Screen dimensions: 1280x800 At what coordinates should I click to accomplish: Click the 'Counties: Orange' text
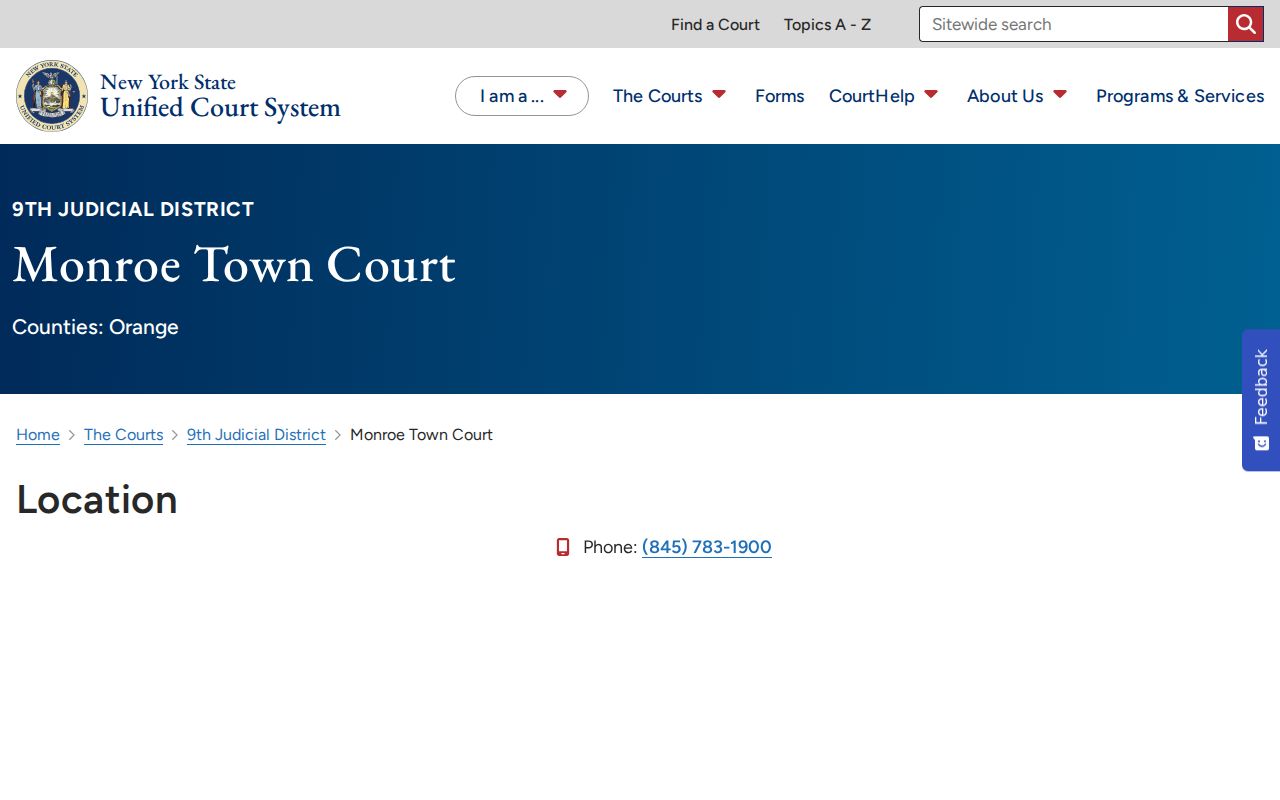tap(96, 327)
